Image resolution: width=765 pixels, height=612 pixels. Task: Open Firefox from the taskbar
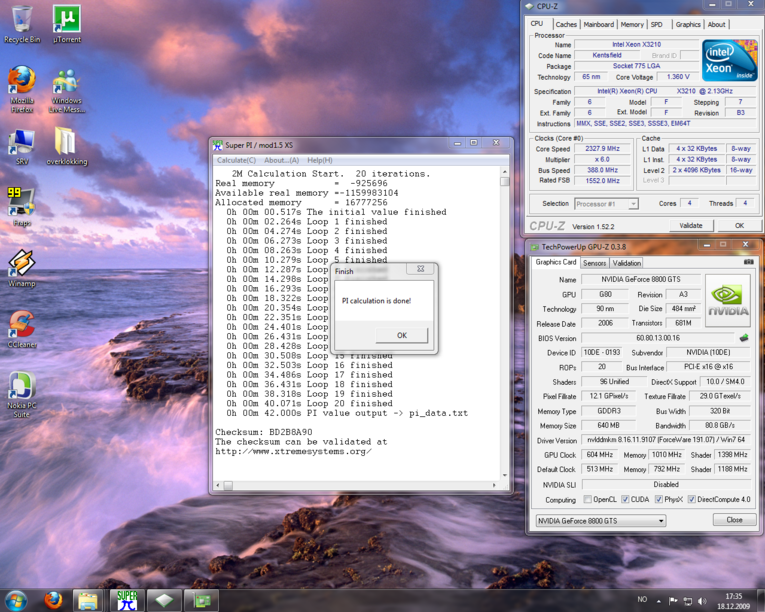pos(53,600)
